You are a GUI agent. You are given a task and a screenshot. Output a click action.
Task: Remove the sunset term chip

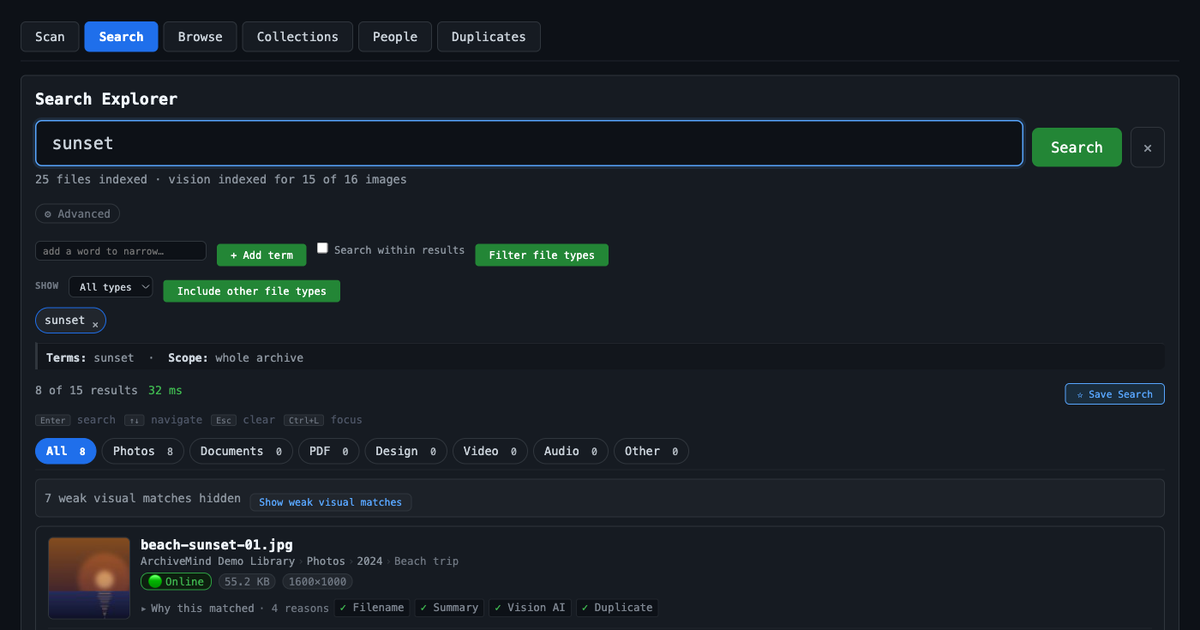coord(96,324)
